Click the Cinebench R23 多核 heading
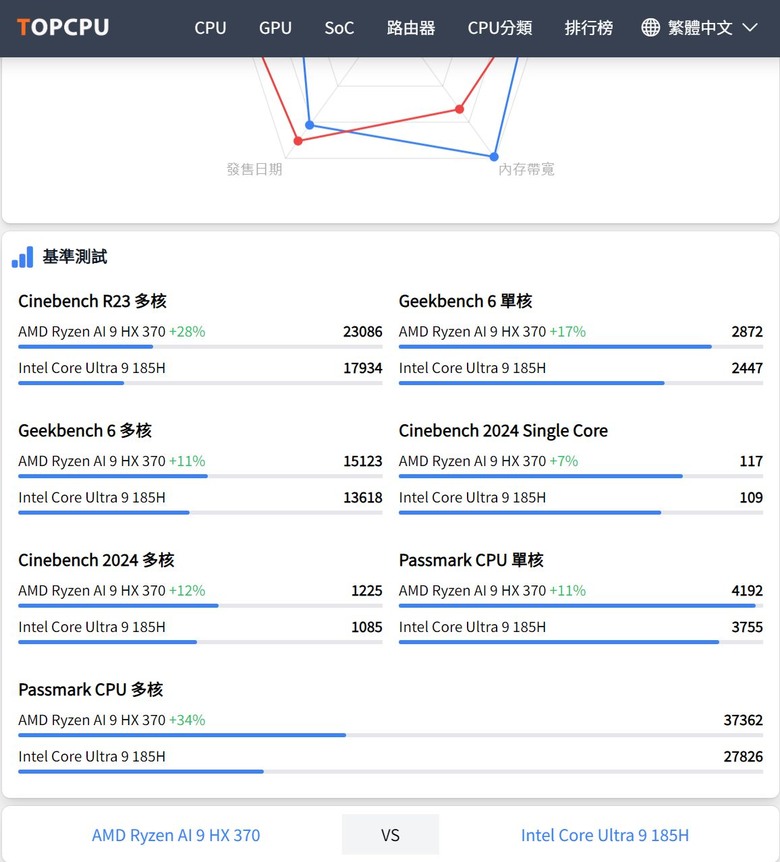Viewport: 780px width, 862px height. click(x=92, y=301)
